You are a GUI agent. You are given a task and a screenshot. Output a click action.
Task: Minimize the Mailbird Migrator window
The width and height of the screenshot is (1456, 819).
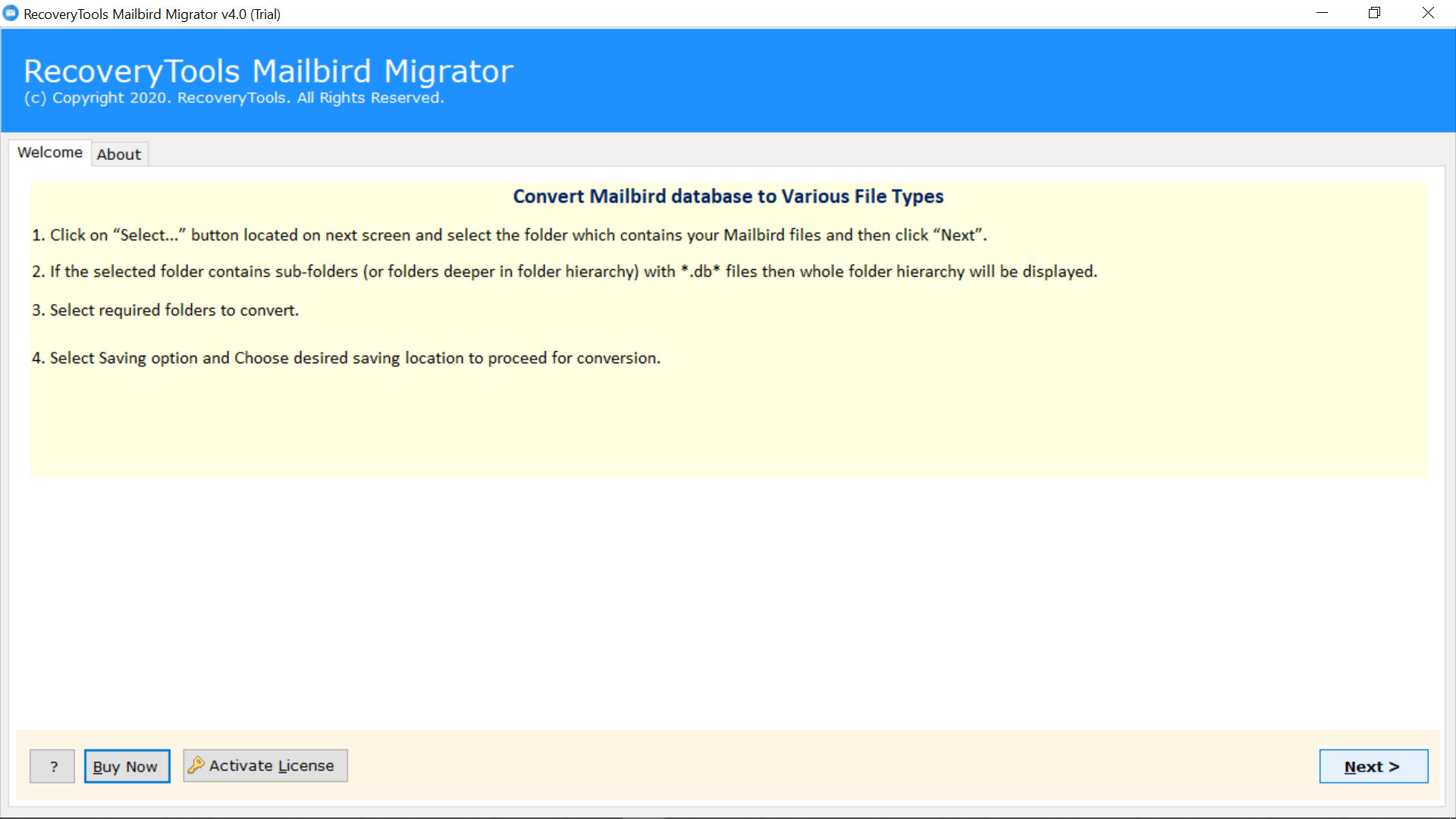tap(1322, 13)
